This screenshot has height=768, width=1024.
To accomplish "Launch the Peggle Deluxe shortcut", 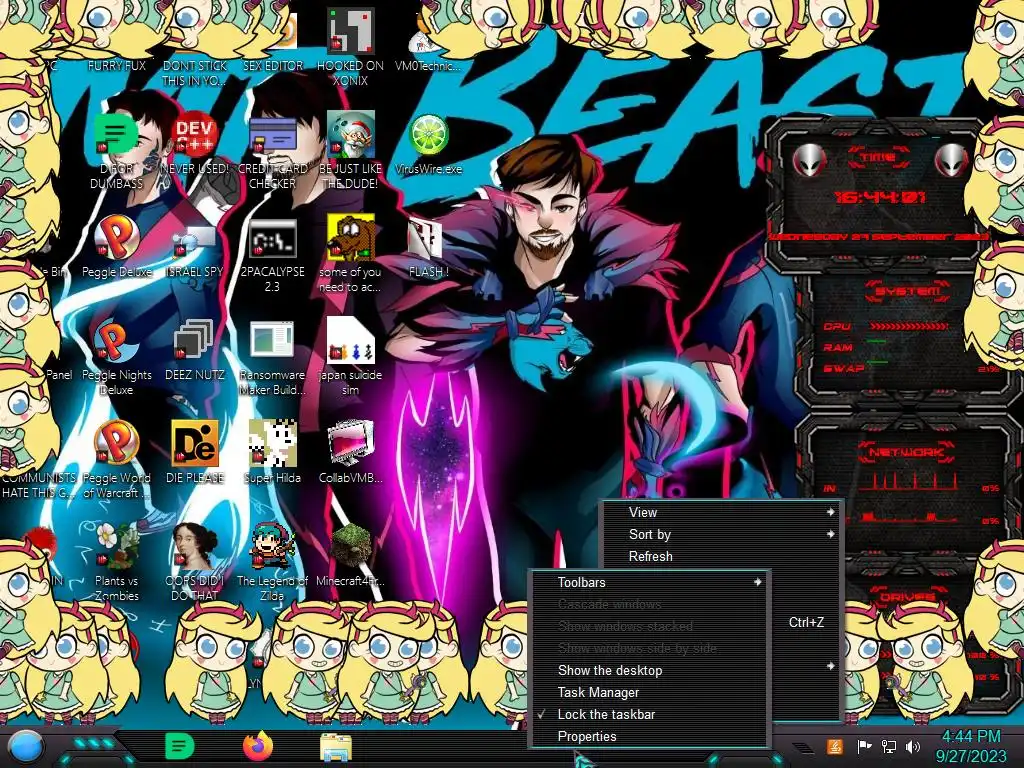I will pyautogui.click(x=116, y=237).
